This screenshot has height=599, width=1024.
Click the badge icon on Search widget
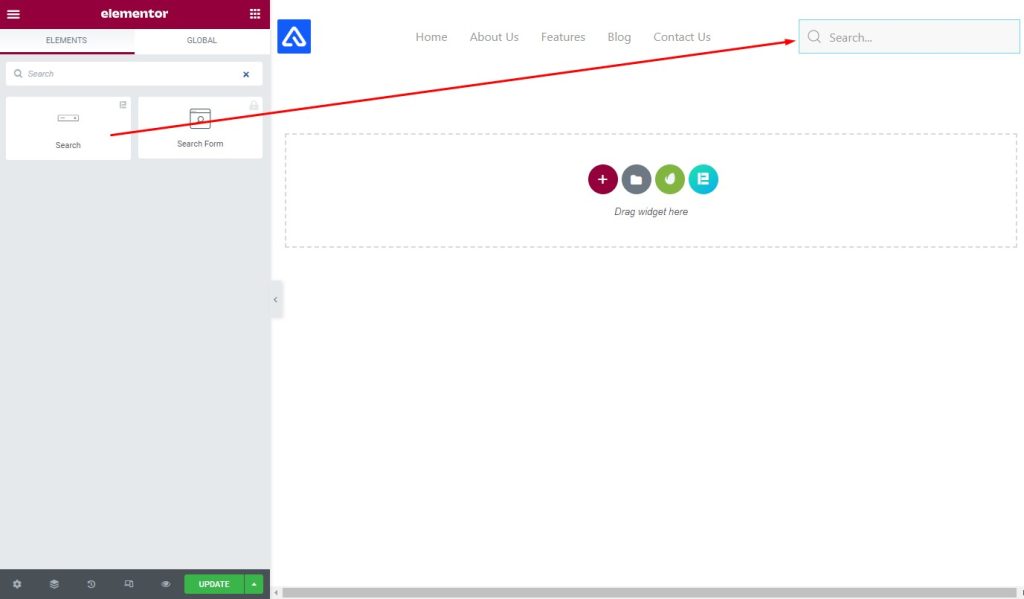[123, 105]
